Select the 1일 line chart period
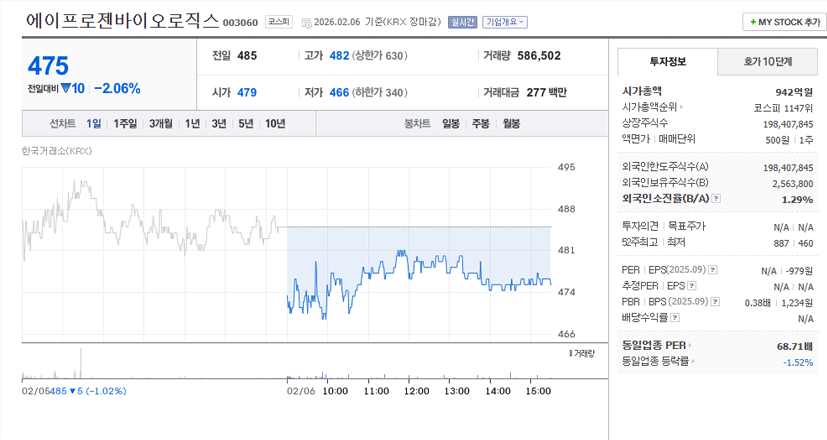 coord(93,123)
